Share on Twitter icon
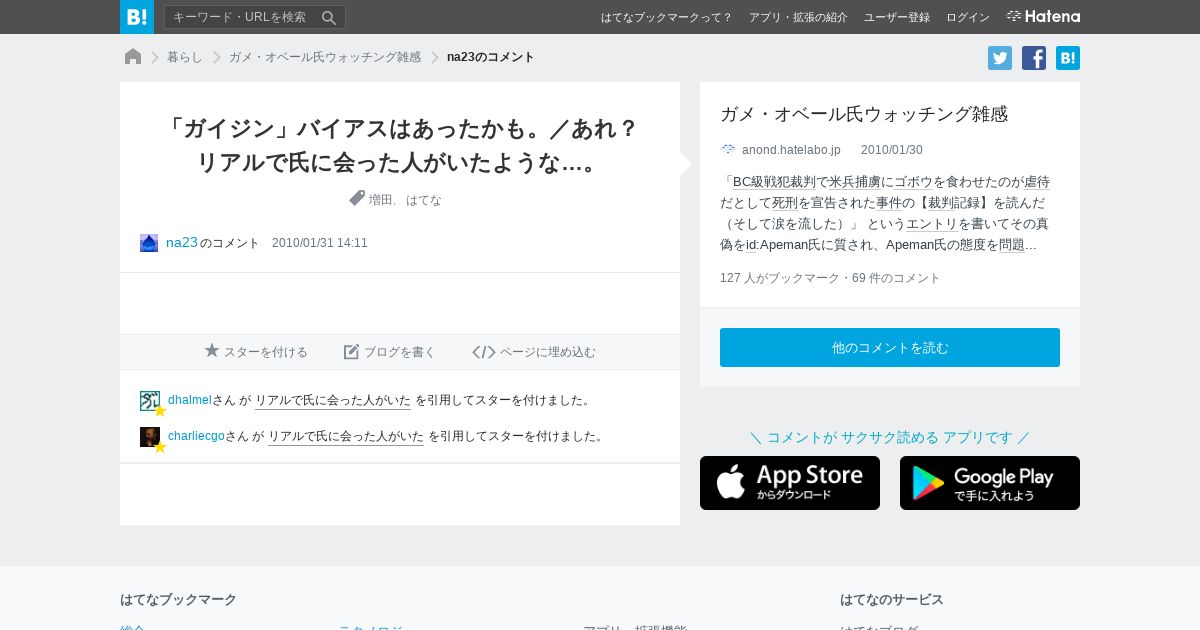The width and height of the screenshot is (1200, 630). (x=1000, y=58)
